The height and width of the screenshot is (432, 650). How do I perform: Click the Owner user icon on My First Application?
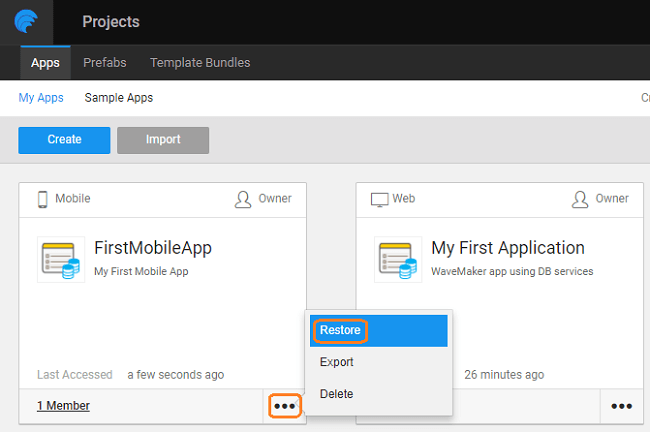click(580, 199)
